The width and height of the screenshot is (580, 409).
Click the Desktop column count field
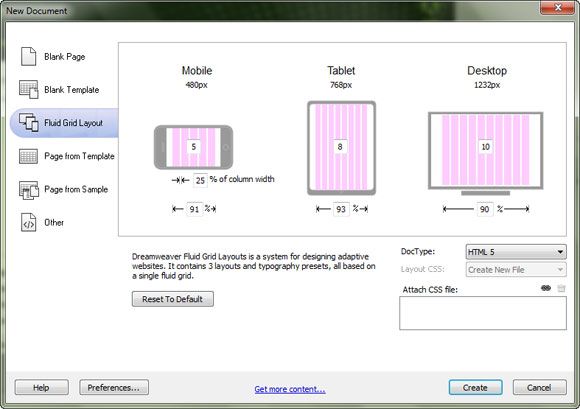(x=485, y=147)
